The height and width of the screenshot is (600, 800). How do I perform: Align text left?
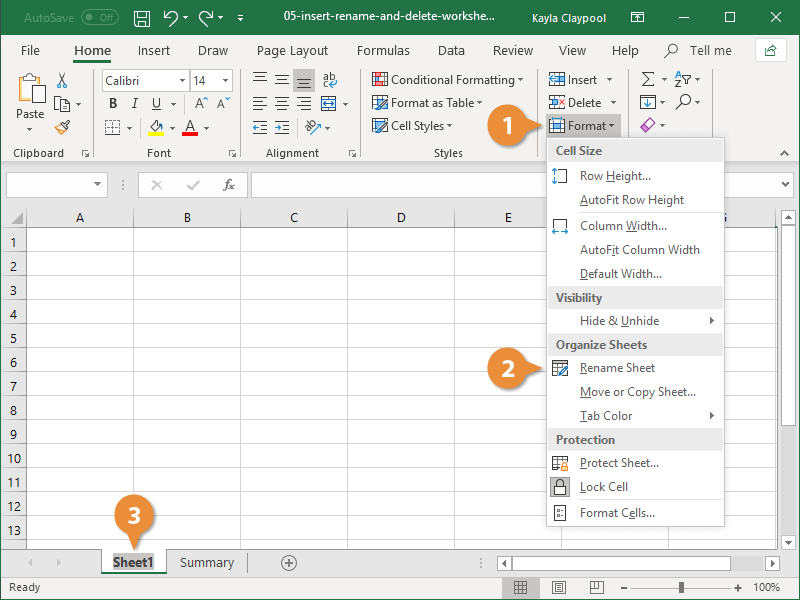[260, 104]
